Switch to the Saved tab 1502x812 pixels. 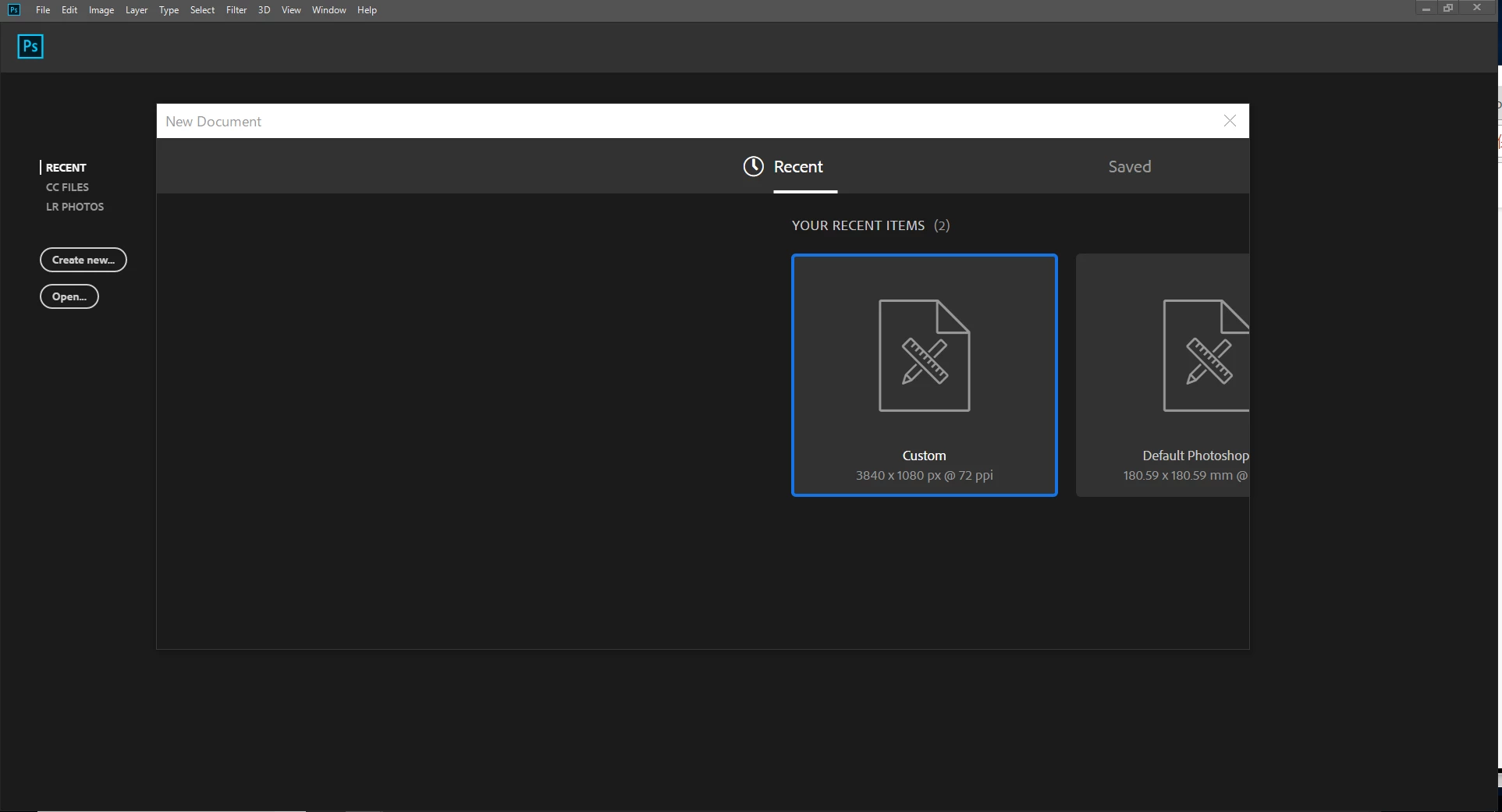1129,166
